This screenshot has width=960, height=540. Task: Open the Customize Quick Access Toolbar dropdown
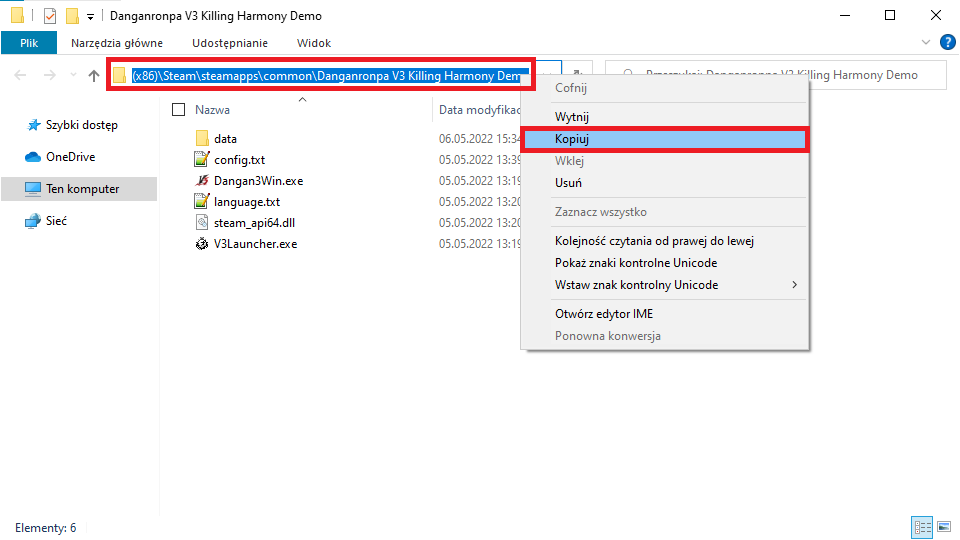(x=91, y=17)
